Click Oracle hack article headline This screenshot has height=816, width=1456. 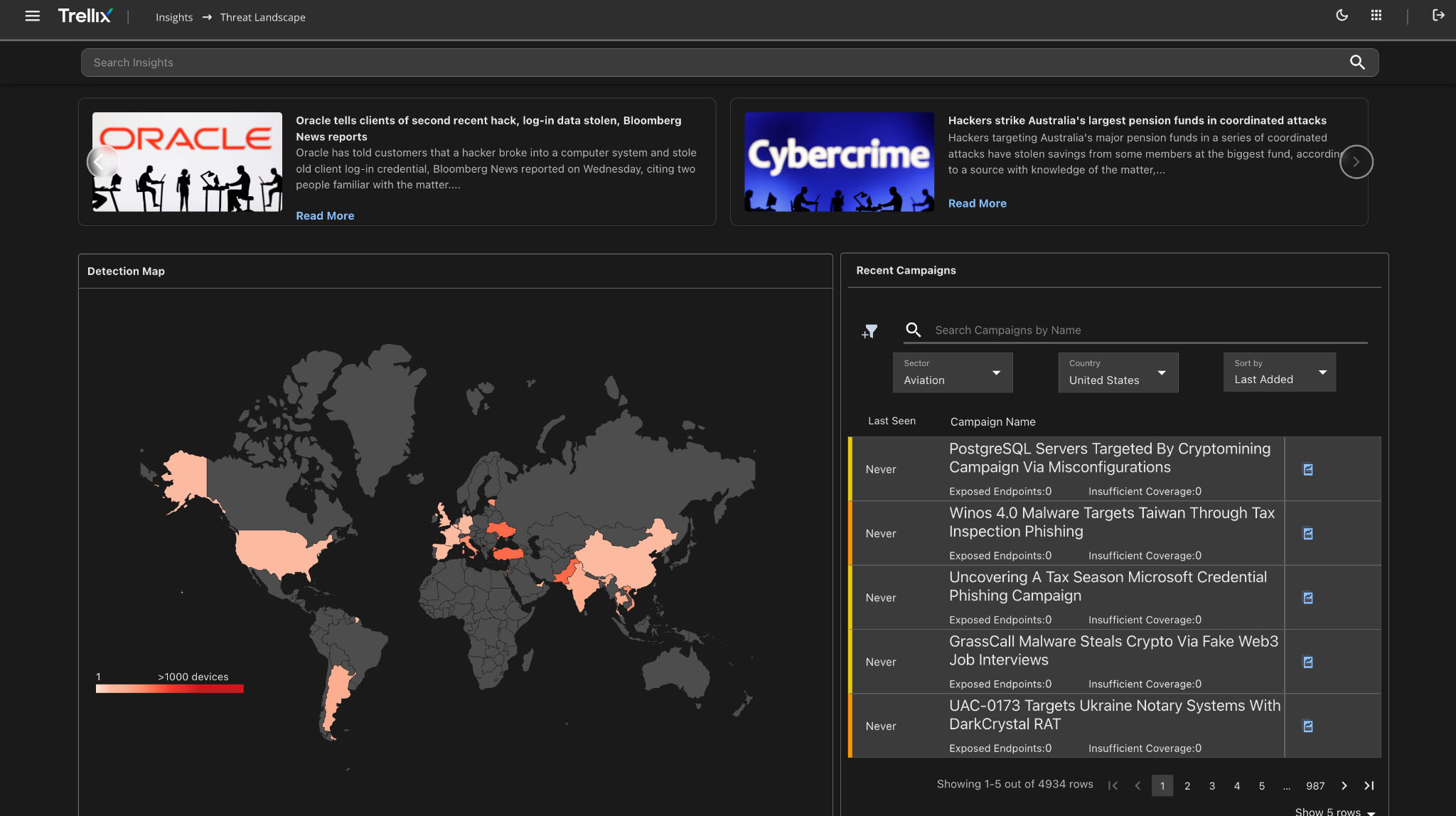point(488,129)
